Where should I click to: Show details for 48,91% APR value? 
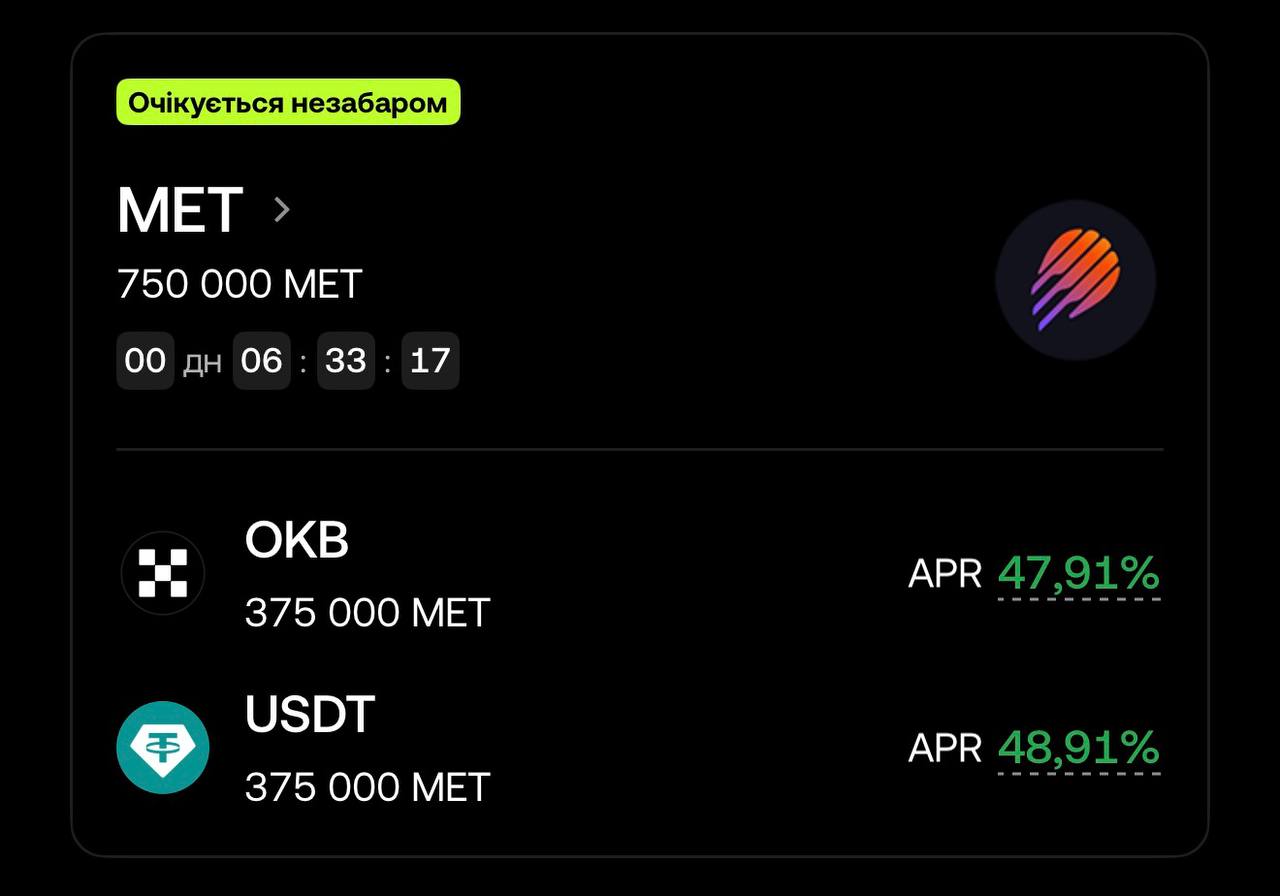tap(1079, 748)
